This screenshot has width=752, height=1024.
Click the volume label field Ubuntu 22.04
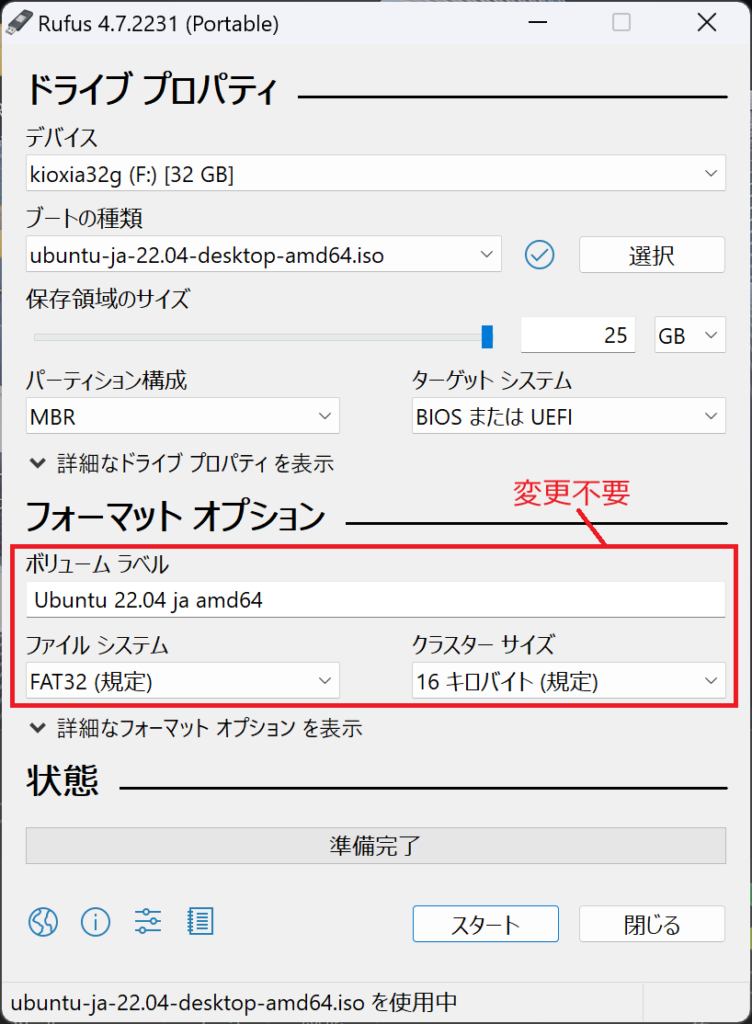pyautogui.click(x=376, y=600)
